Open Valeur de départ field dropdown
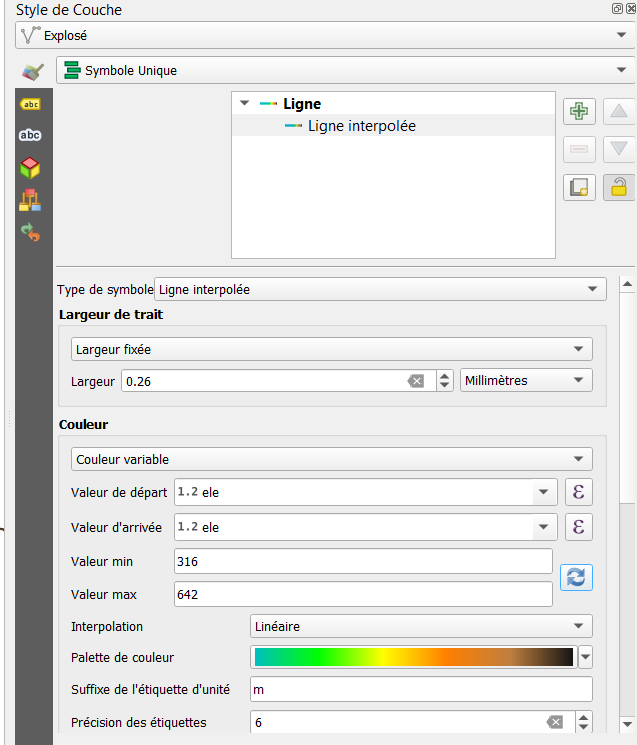Image resolution: width=637 pixels, height=745 pixels. 544,492
